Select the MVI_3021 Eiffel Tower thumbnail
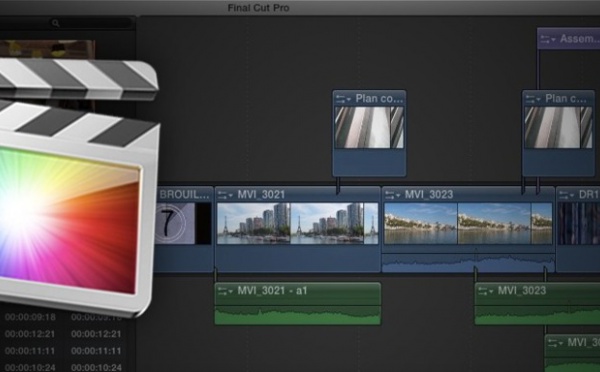The image size is (600, 372). (x=297, y=224)
